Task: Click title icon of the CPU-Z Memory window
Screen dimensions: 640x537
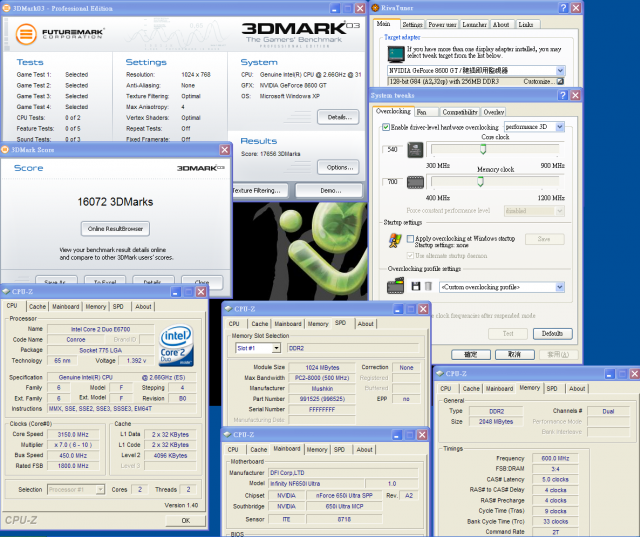Action: point(440,373)
